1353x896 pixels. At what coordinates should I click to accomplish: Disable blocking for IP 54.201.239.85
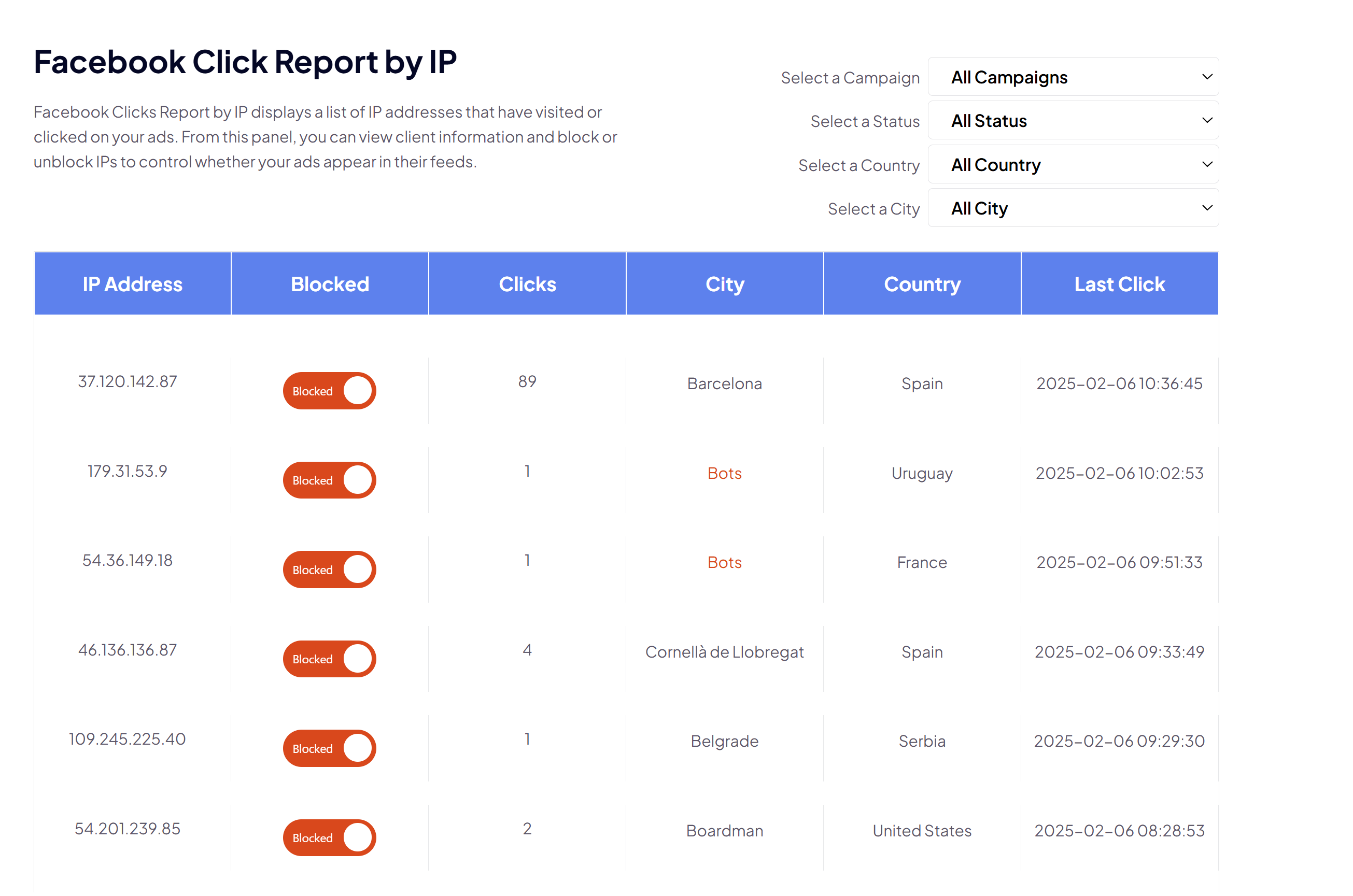pos(329,838)
